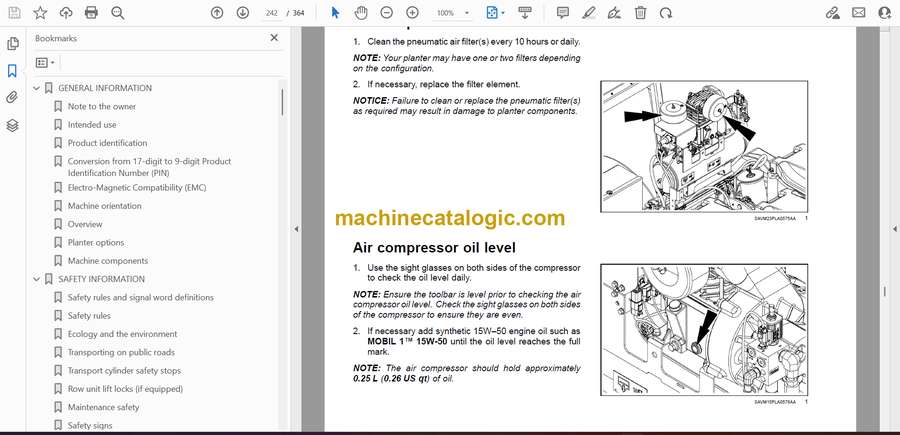This screenshot has height=435, width=900.
Task: Select the Machine orientation bookmark
Action: pyautogui.click(x=104, y=206)
